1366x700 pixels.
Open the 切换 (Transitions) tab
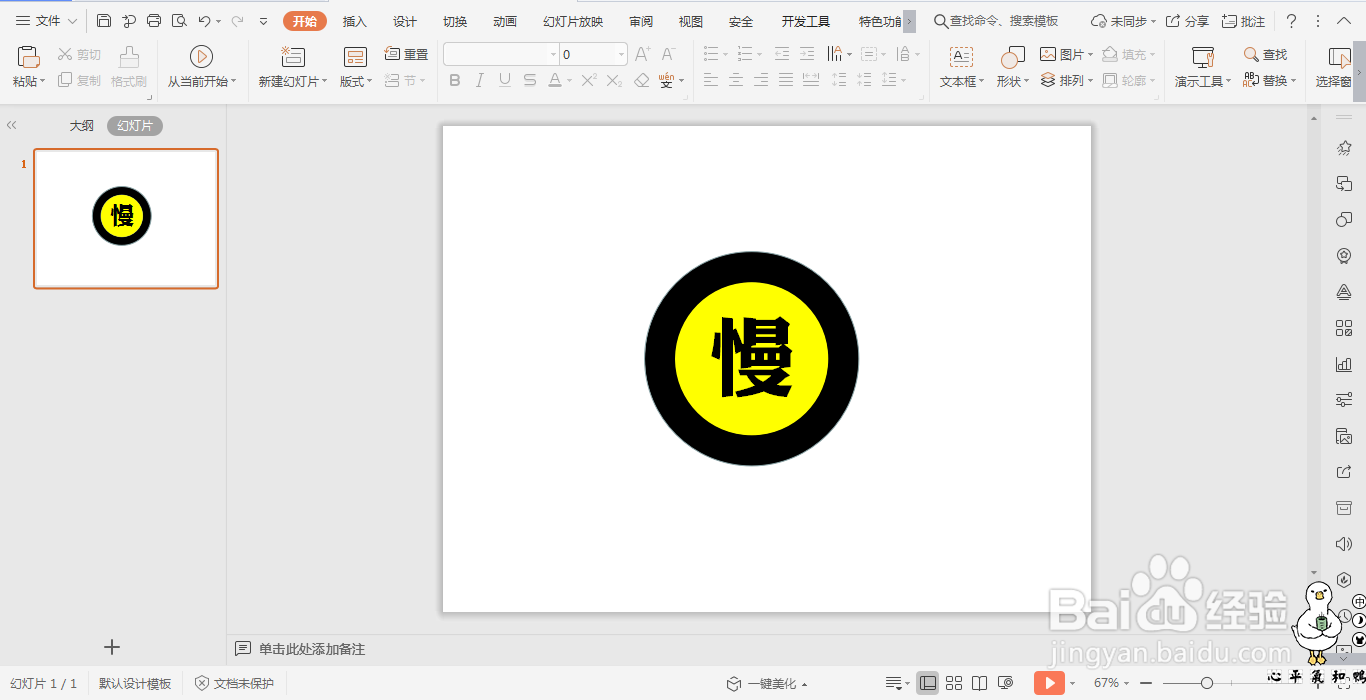(x=455, y=21)
